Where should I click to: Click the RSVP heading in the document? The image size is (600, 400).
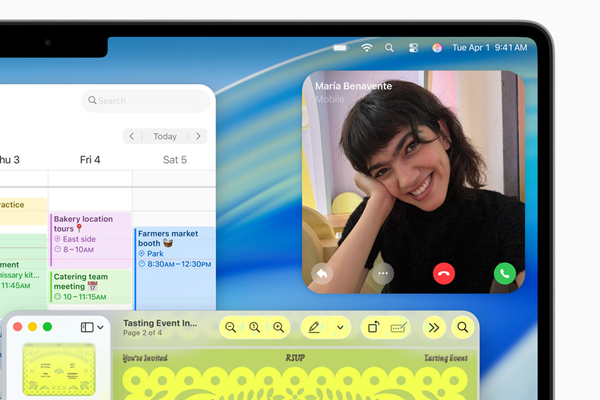pos(295,358)
